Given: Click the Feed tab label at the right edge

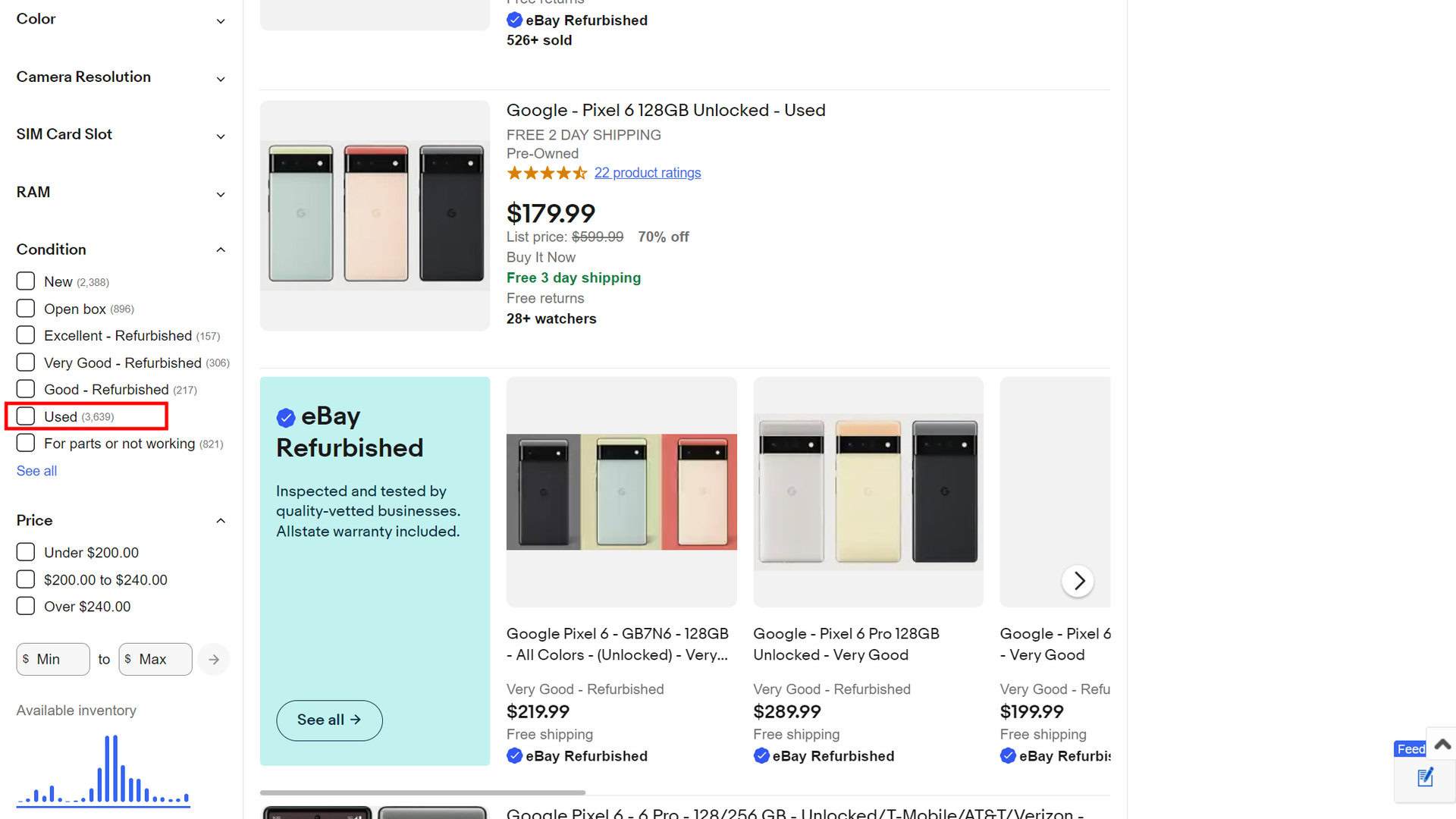Looking at the screenshot, I should pos(1410,749).
